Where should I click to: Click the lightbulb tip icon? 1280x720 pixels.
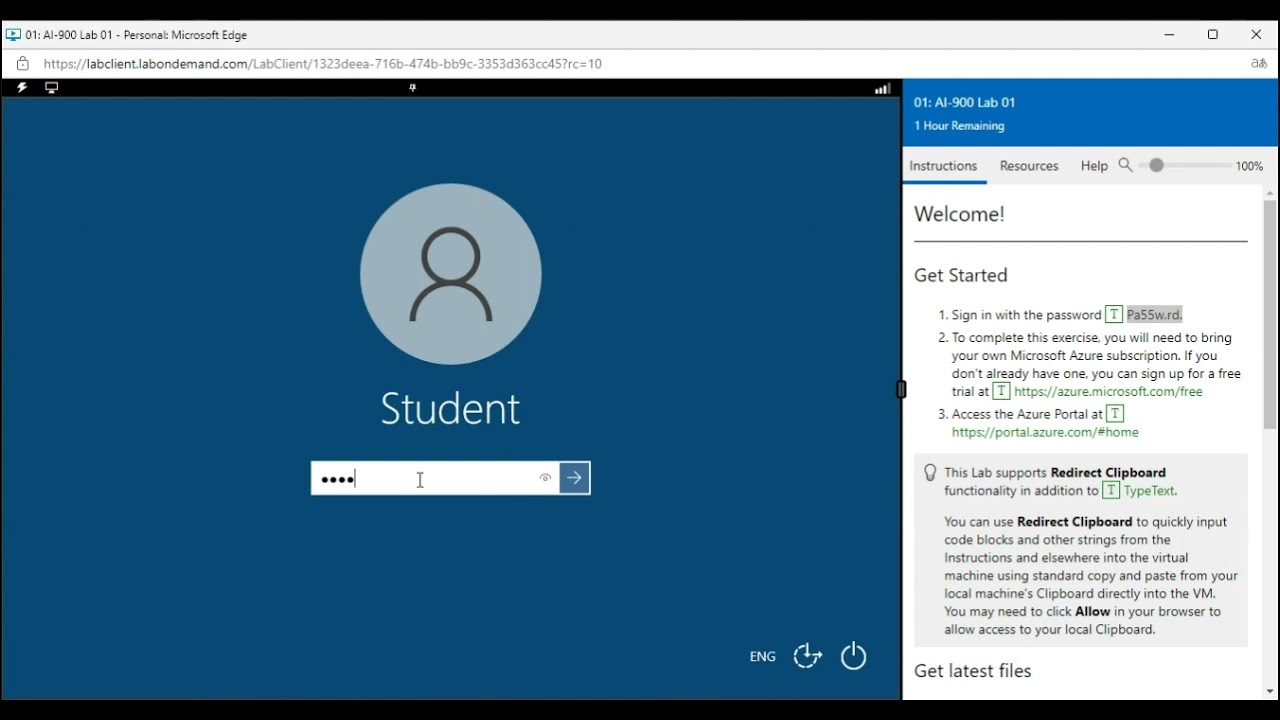tap(930, 473)
